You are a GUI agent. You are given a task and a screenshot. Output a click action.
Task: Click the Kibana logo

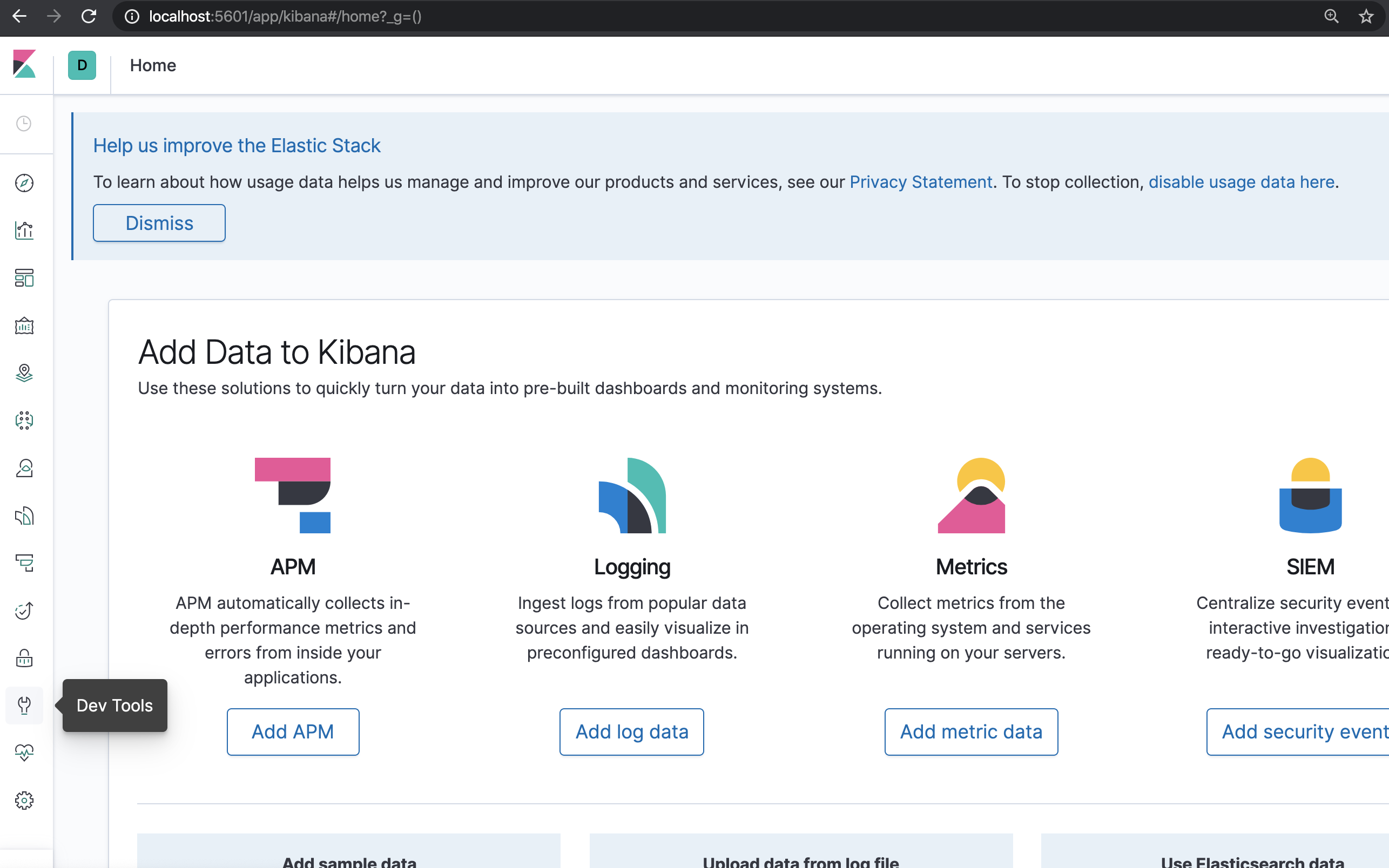[24, 64]
